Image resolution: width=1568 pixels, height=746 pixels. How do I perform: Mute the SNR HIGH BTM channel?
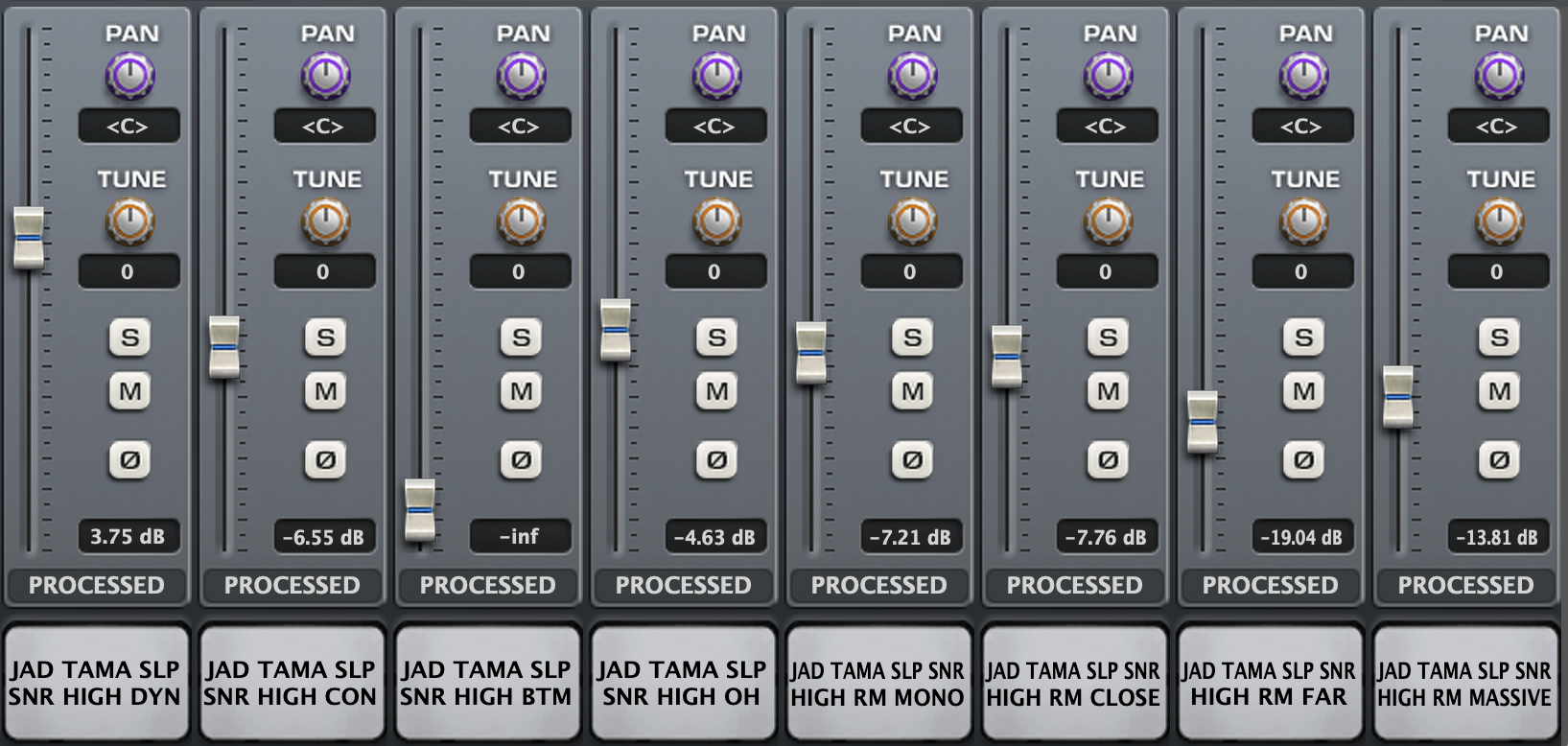pyautogui.click(x=521, y=391)
